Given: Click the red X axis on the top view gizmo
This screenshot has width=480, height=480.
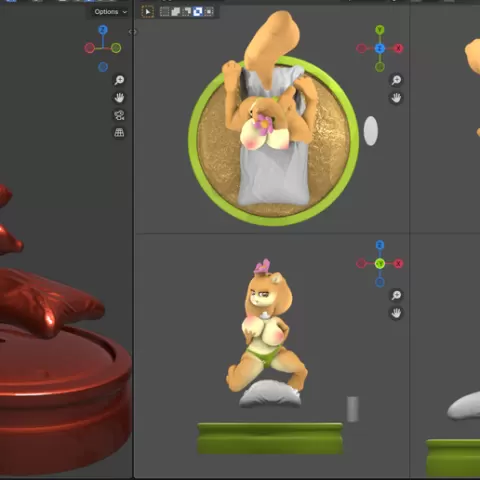Looking at the screenshot, I should [x=398, y=48].
